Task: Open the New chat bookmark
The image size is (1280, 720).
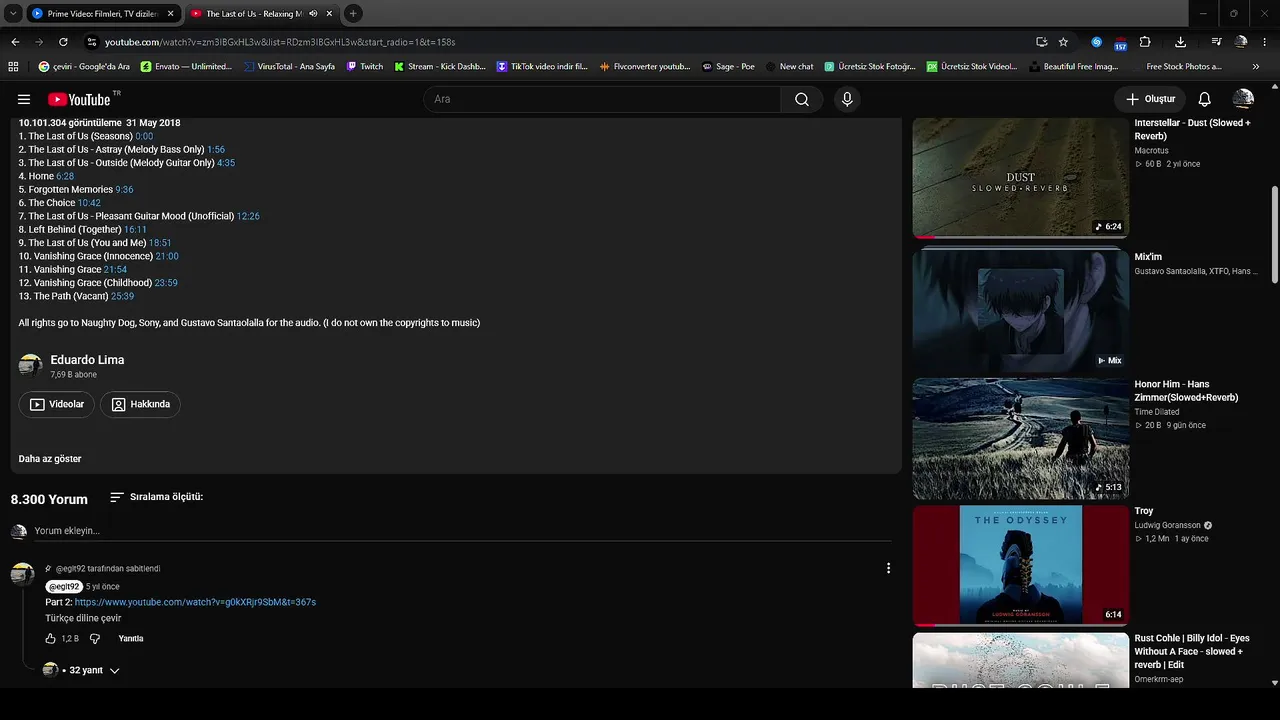Action: click(788, 66)
